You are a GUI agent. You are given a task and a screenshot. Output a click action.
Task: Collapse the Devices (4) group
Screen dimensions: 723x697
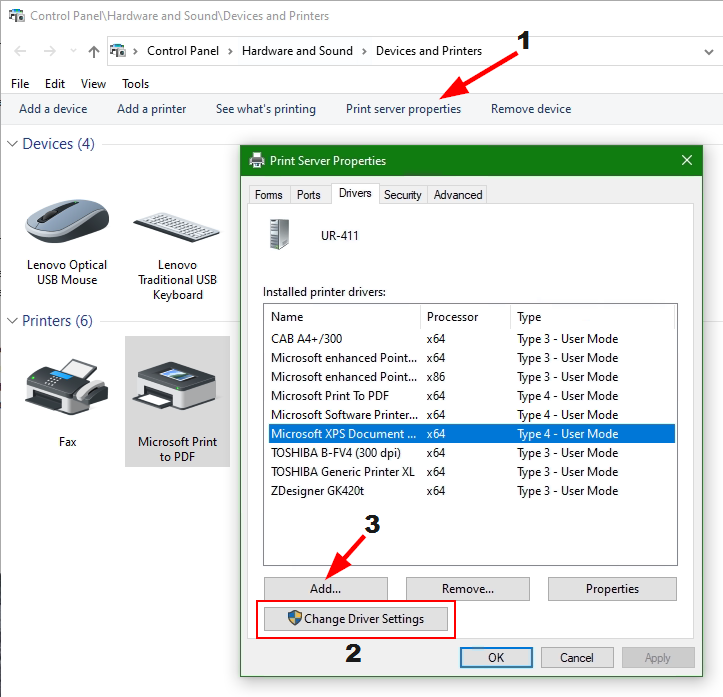click(12, 144)
